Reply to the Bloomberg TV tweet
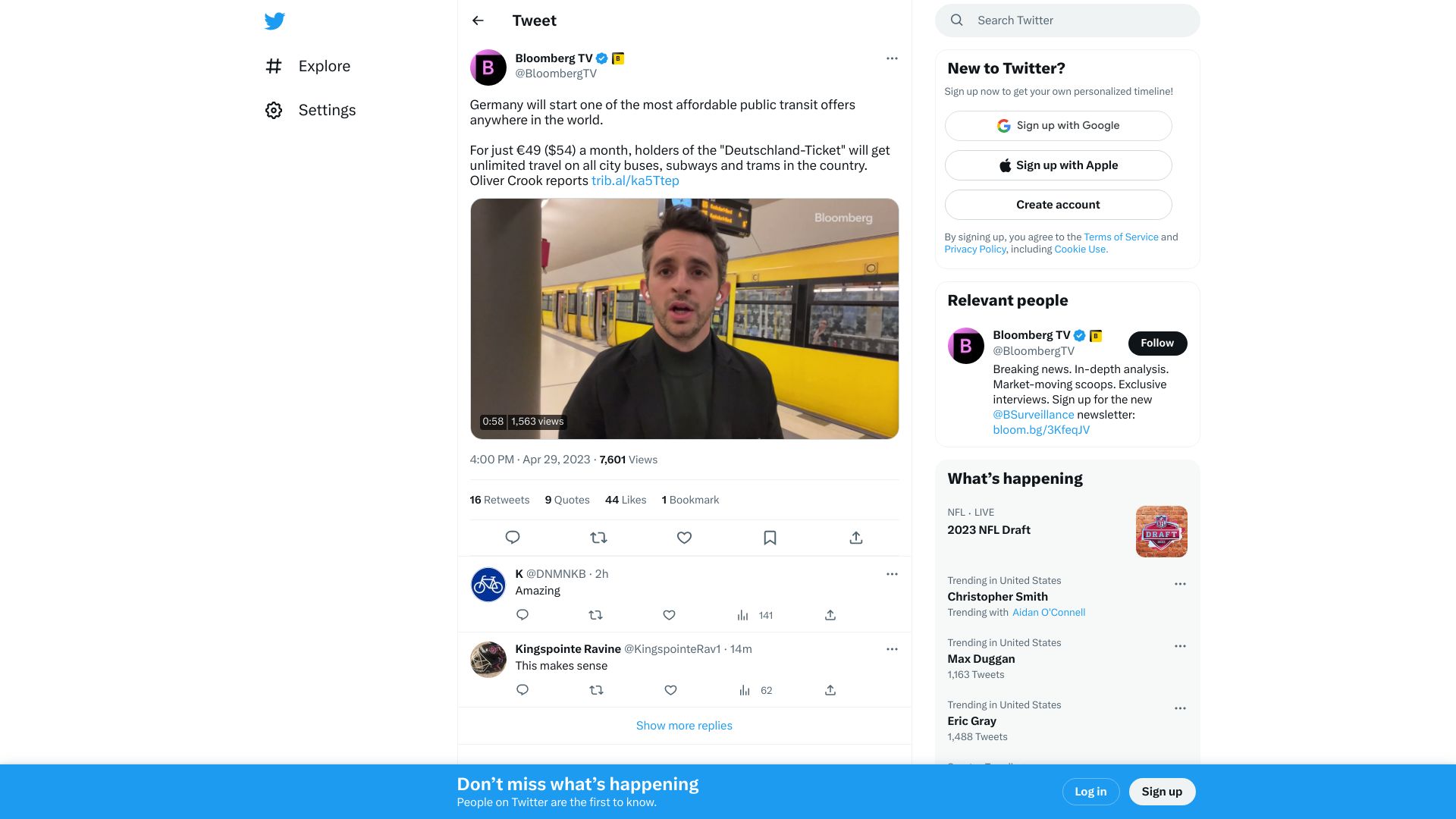1456x819 pixels. pyautogui.click(x=513, y=538)
